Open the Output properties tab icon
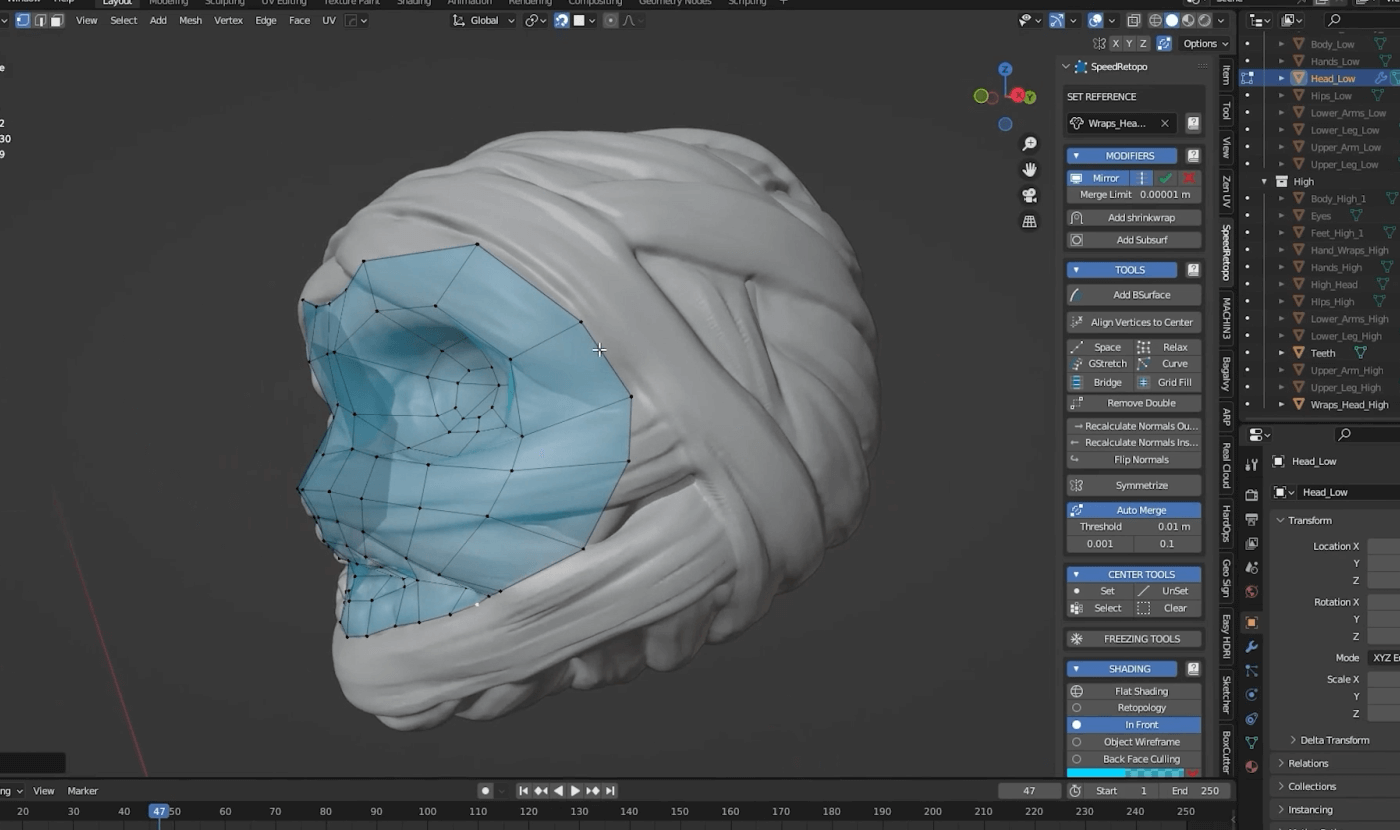 tap(1251, 519)
